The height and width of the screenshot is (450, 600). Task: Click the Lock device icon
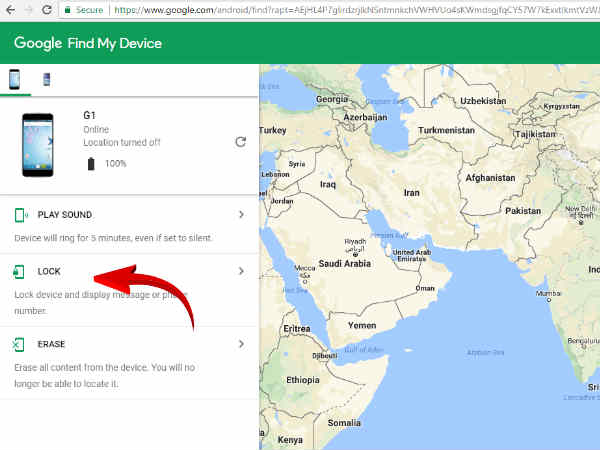tap(19, 272)
